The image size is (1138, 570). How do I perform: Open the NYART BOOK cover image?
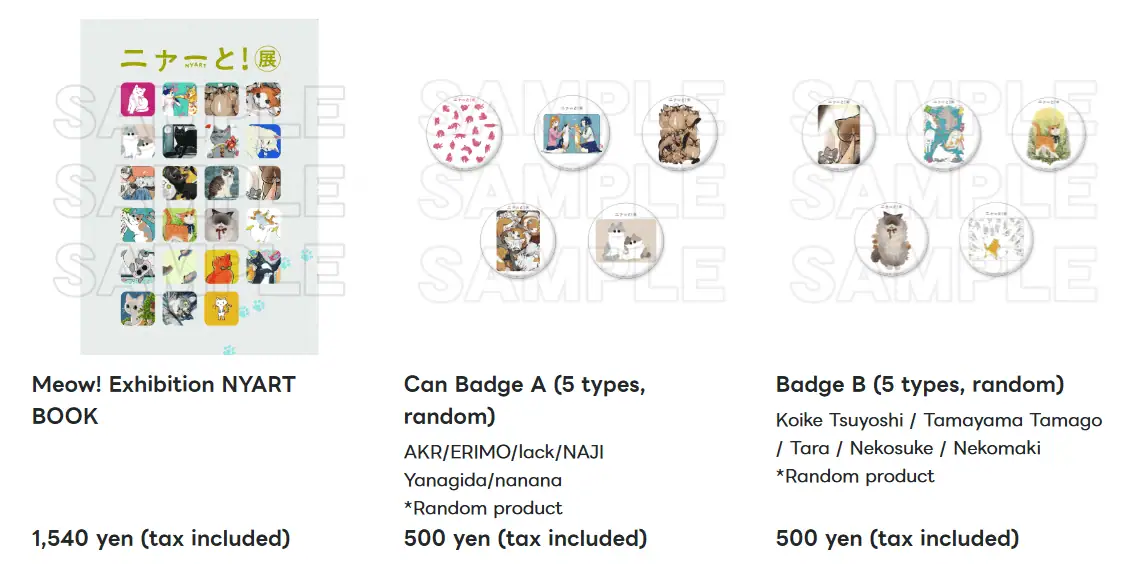199,186
